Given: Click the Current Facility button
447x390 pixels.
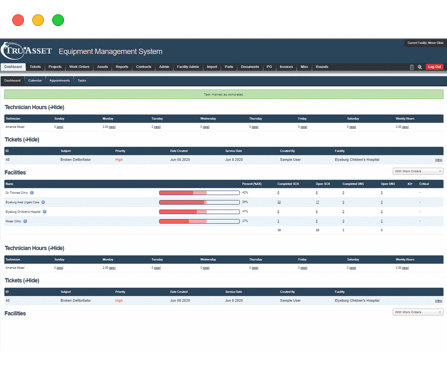Looking at the screenshot, I should click(x=425, y=43).
